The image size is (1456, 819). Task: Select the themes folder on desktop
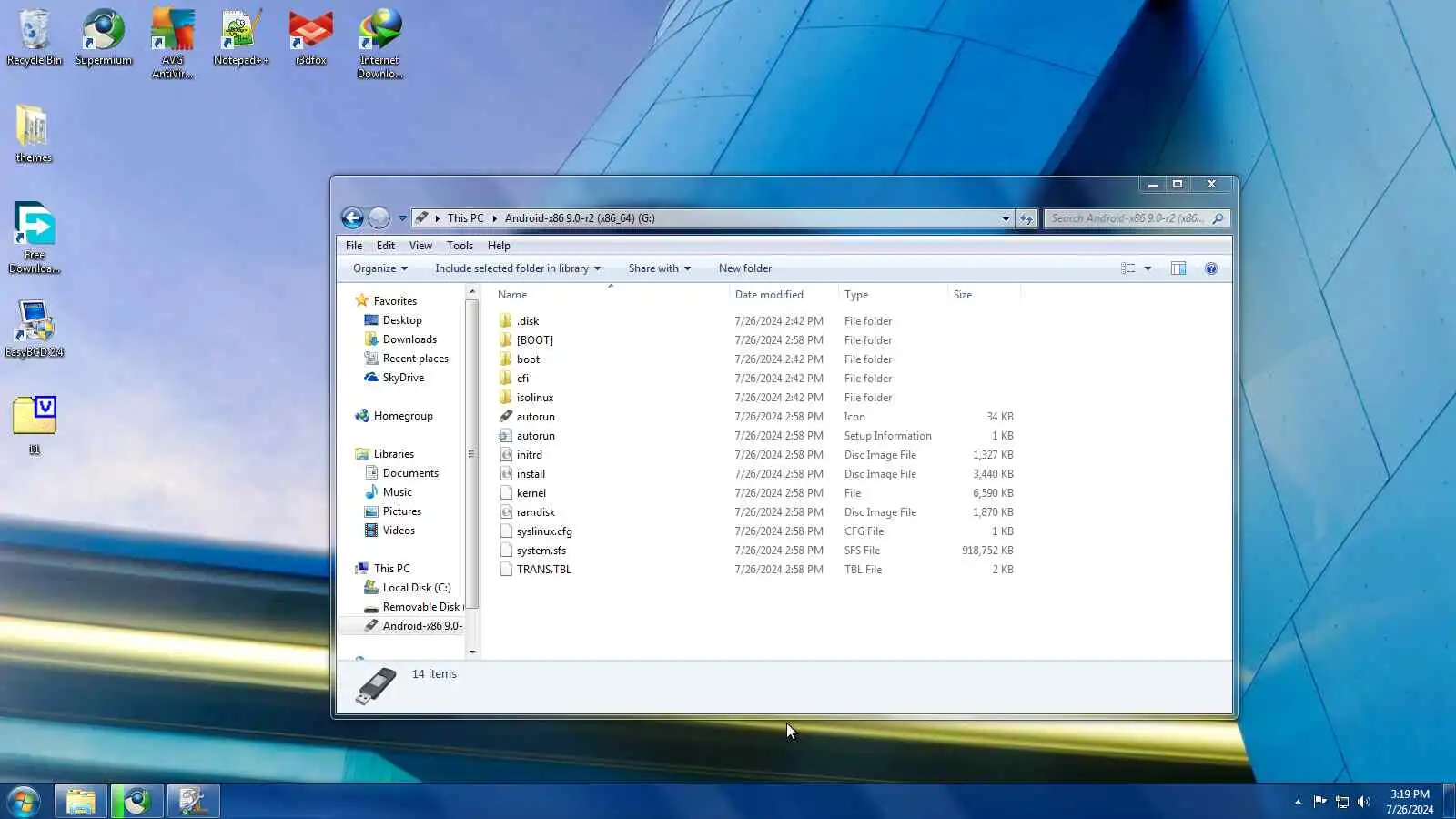click(34, 134)
